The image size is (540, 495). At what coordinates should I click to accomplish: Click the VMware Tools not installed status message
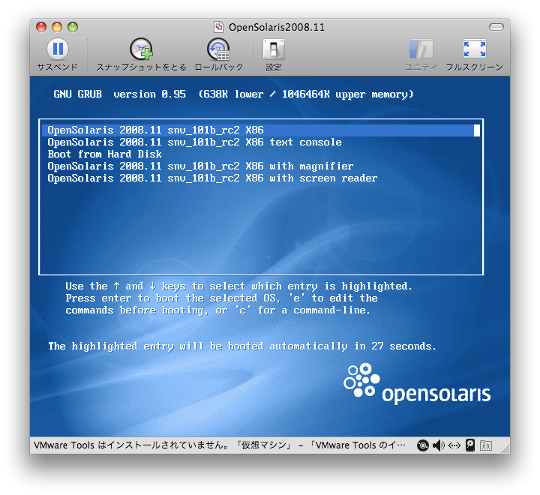(x=220, y=445)
